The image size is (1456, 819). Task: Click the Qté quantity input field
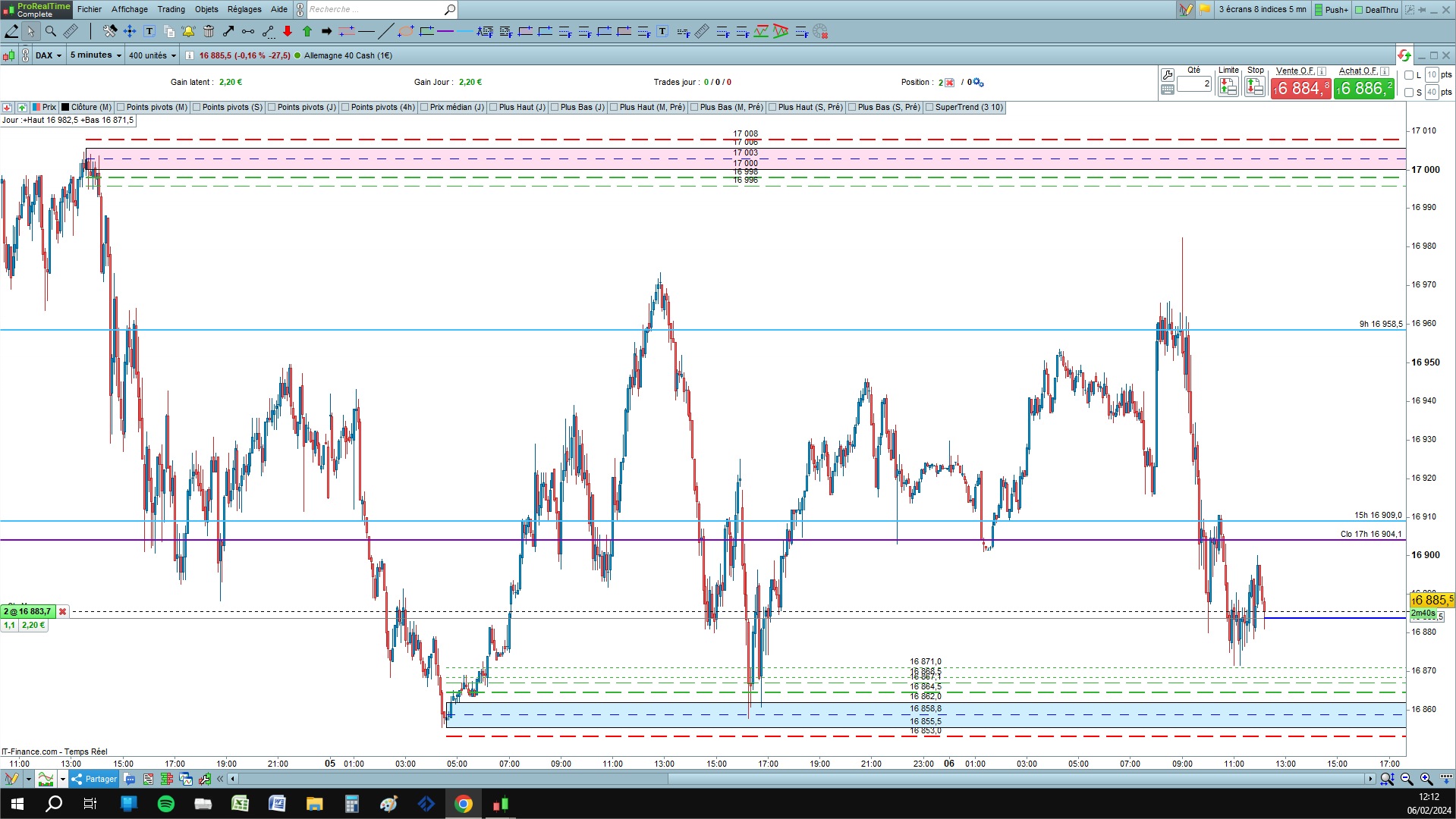pos(1194,84)
